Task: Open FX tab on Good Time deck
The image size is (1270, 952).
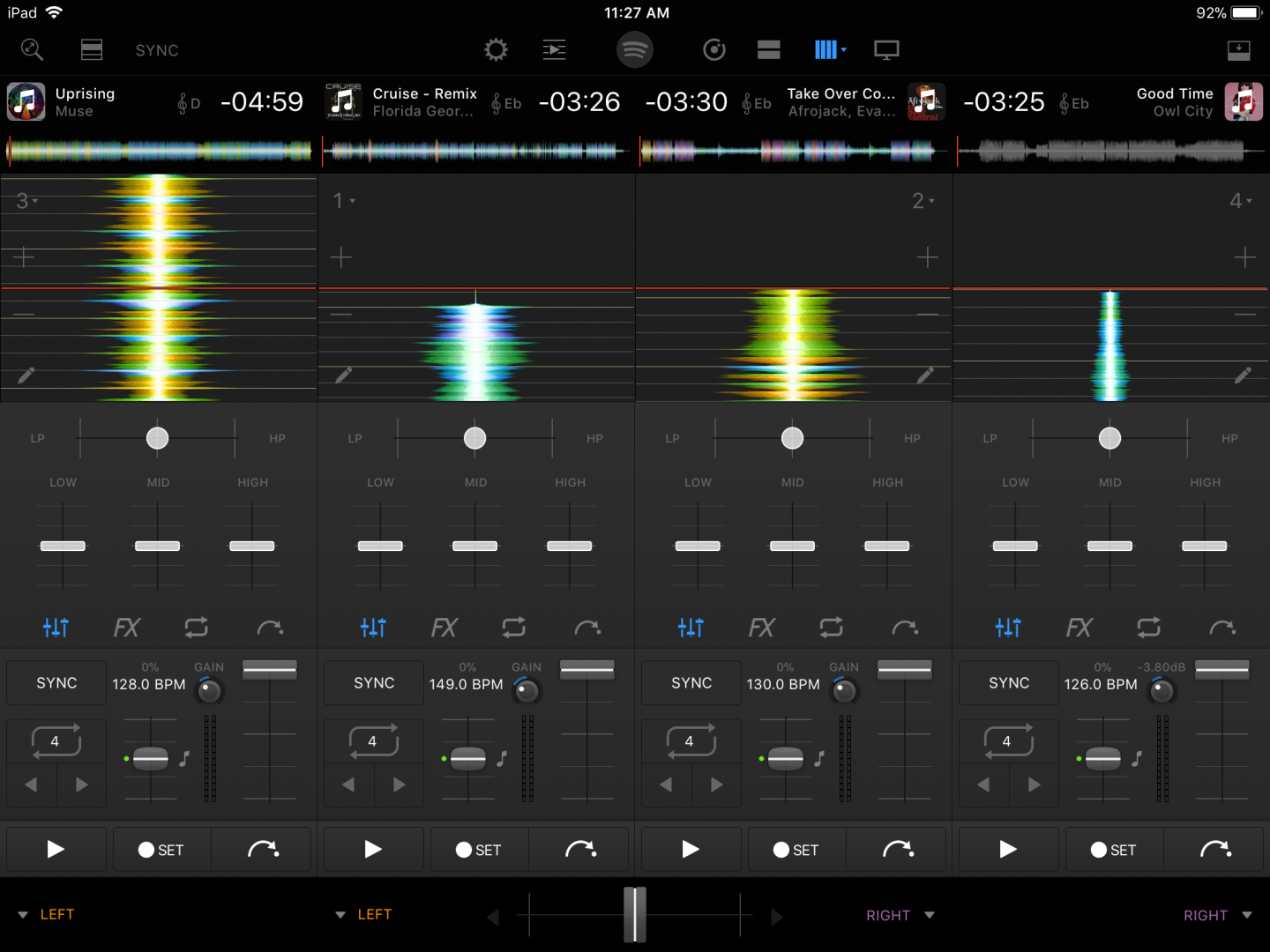Action: [x=1079, y=628]
